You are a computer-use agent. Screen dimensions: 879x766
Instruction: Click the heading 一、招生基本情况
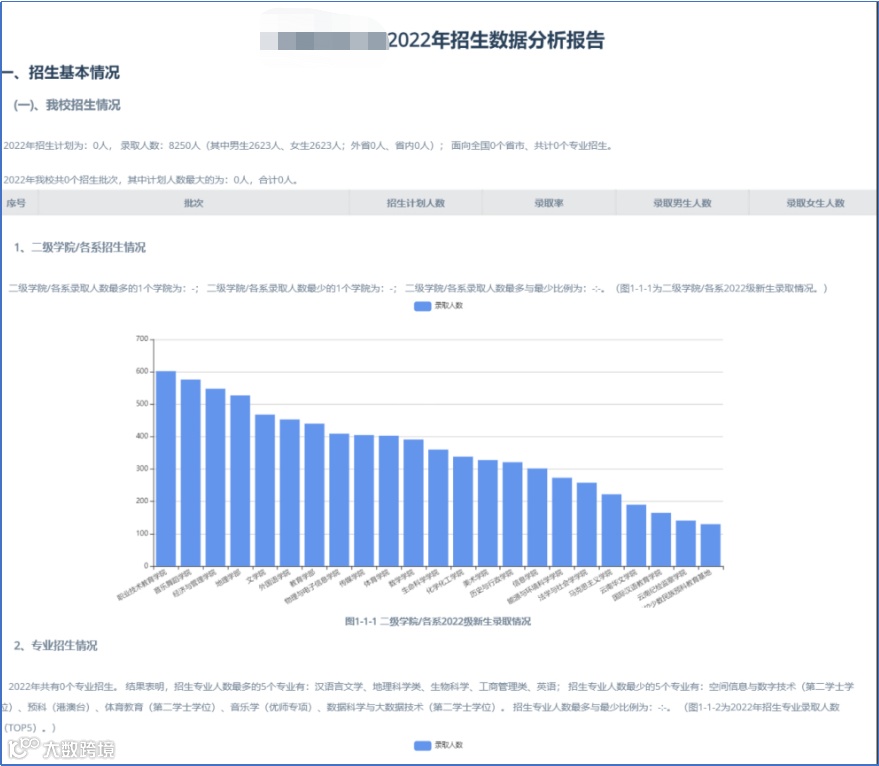[60, 72]
